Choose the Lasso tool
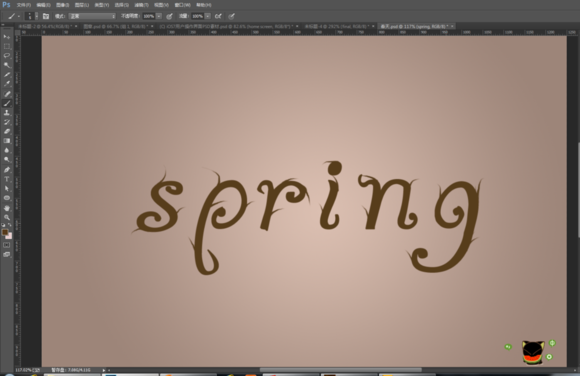The image size is (580, 376). click(7, 56)
